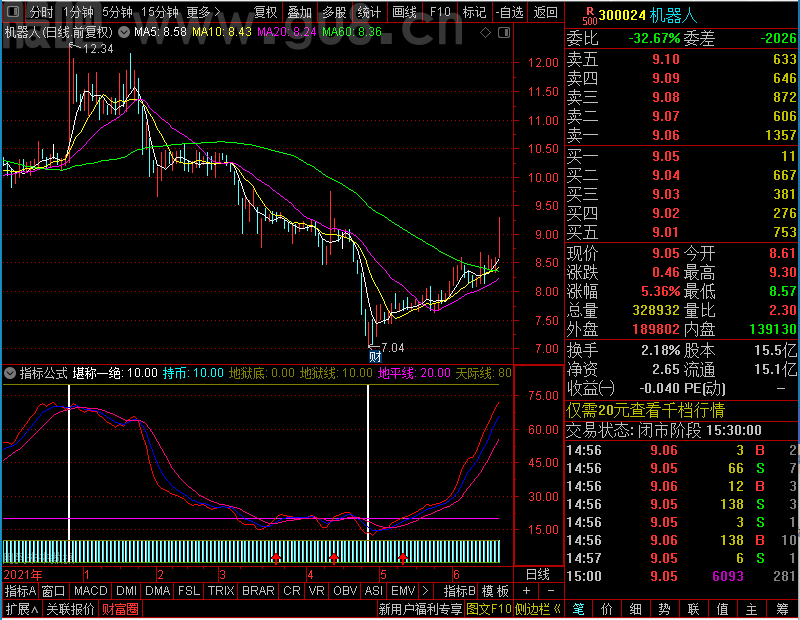Select the 笔 tick detail tab

coord(579,609)
